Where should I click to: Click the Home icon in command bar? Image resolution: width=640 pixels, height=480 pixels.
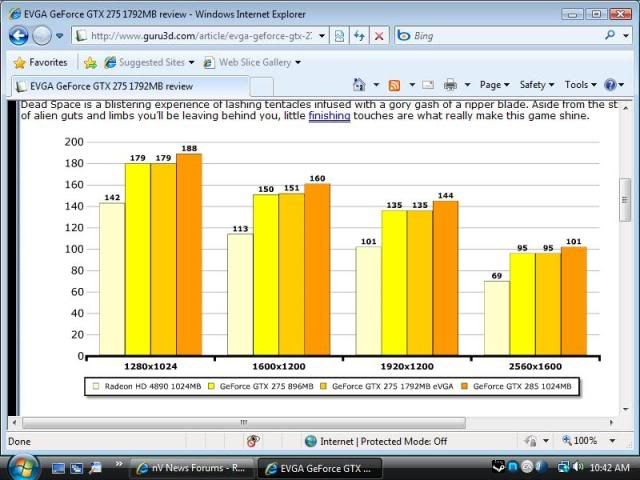coord(359,85)
